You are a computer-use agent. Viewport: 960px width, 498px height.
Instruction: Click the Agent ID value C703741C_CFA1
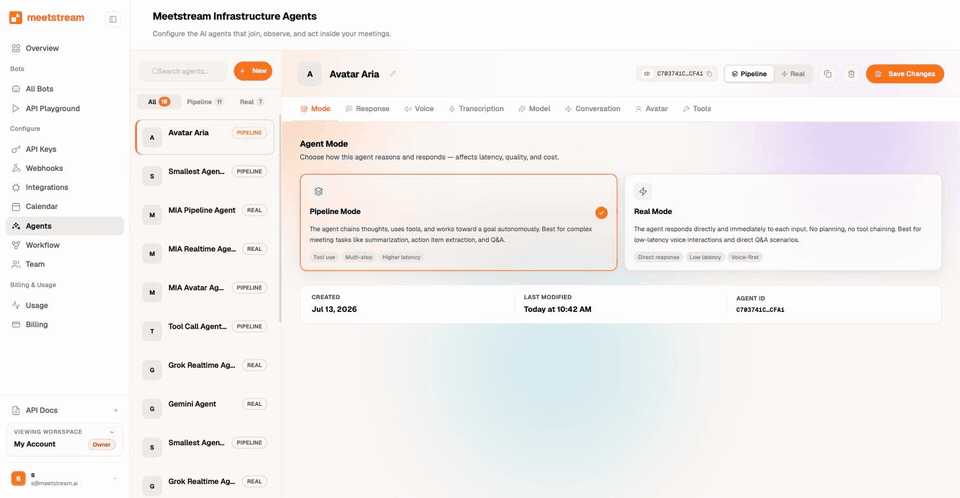760,310
